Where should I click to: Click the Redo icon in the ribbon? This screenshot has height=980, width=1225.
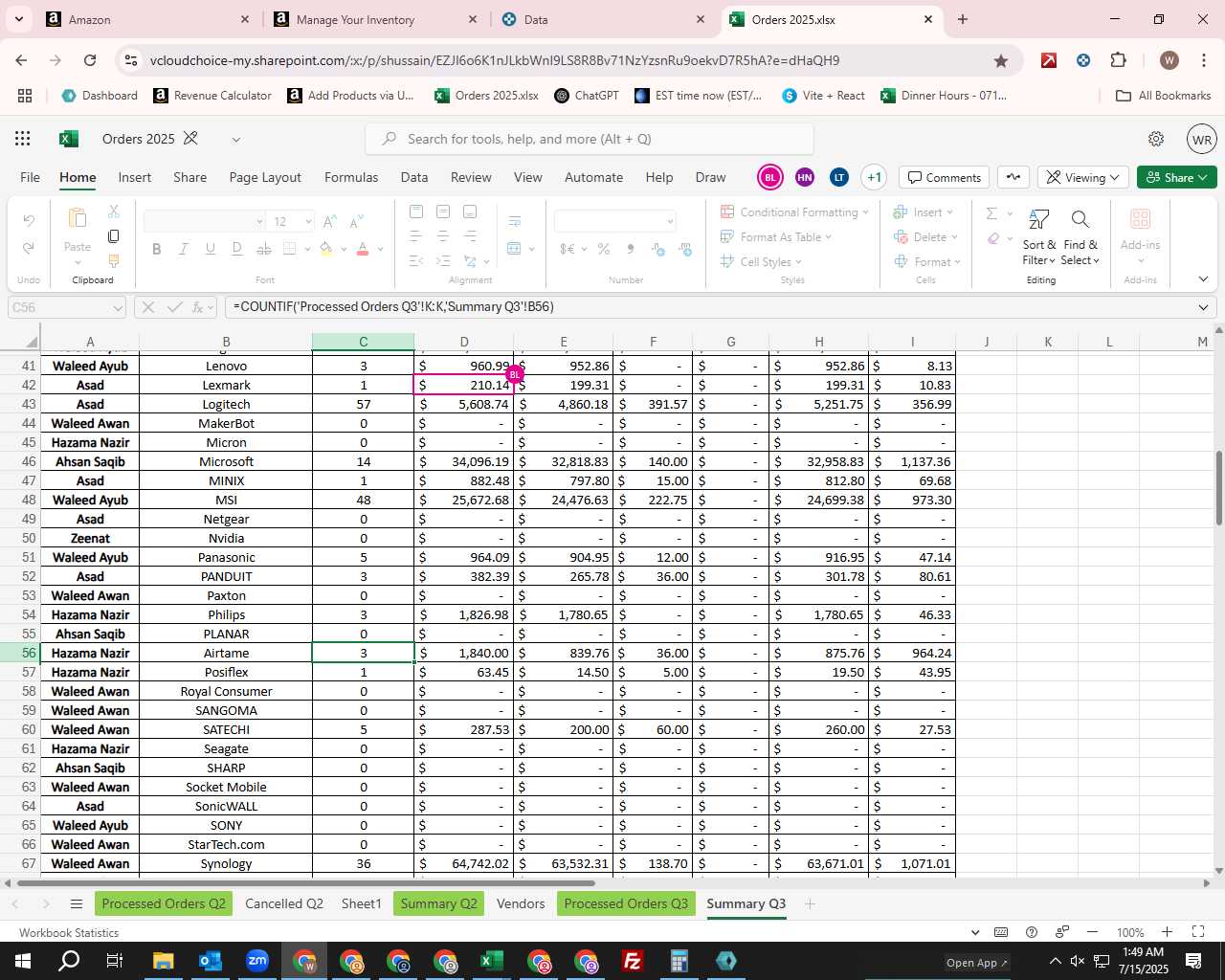pos(29,248)
